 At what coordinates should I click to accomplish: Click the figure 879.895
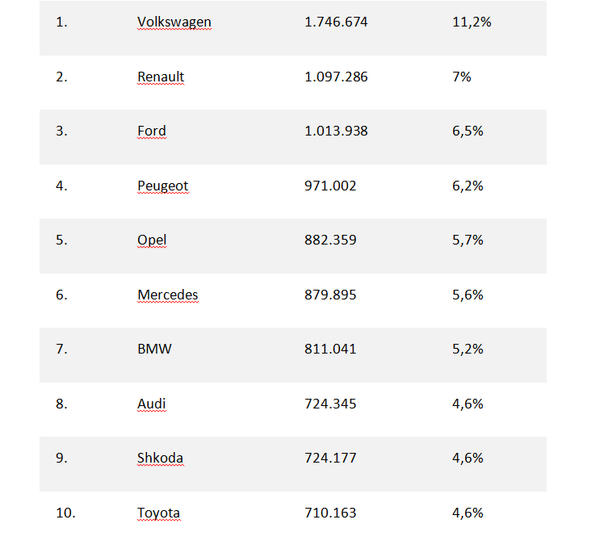click(x=330, y=295)
